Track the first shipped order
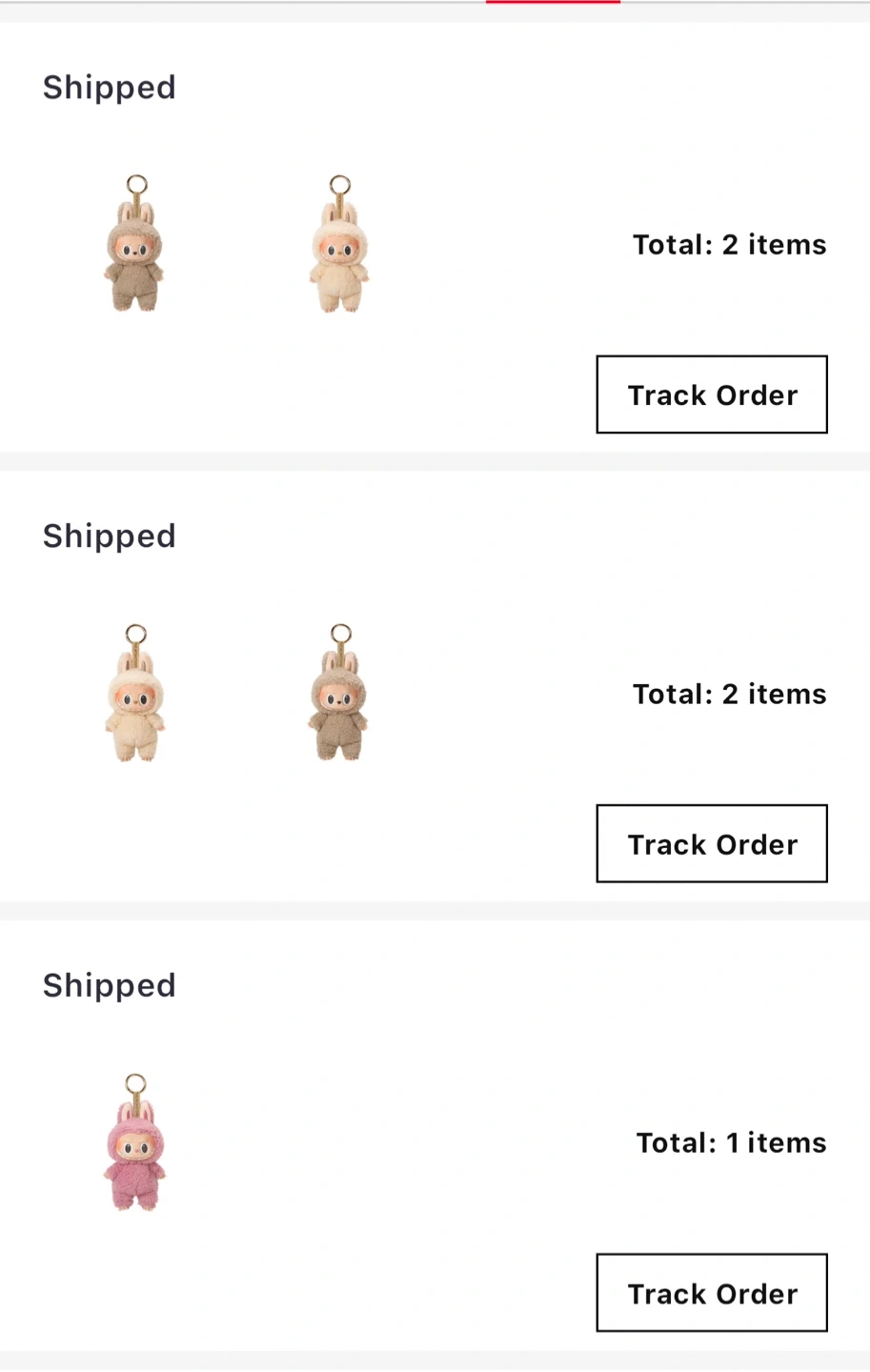 coord(712,394)
